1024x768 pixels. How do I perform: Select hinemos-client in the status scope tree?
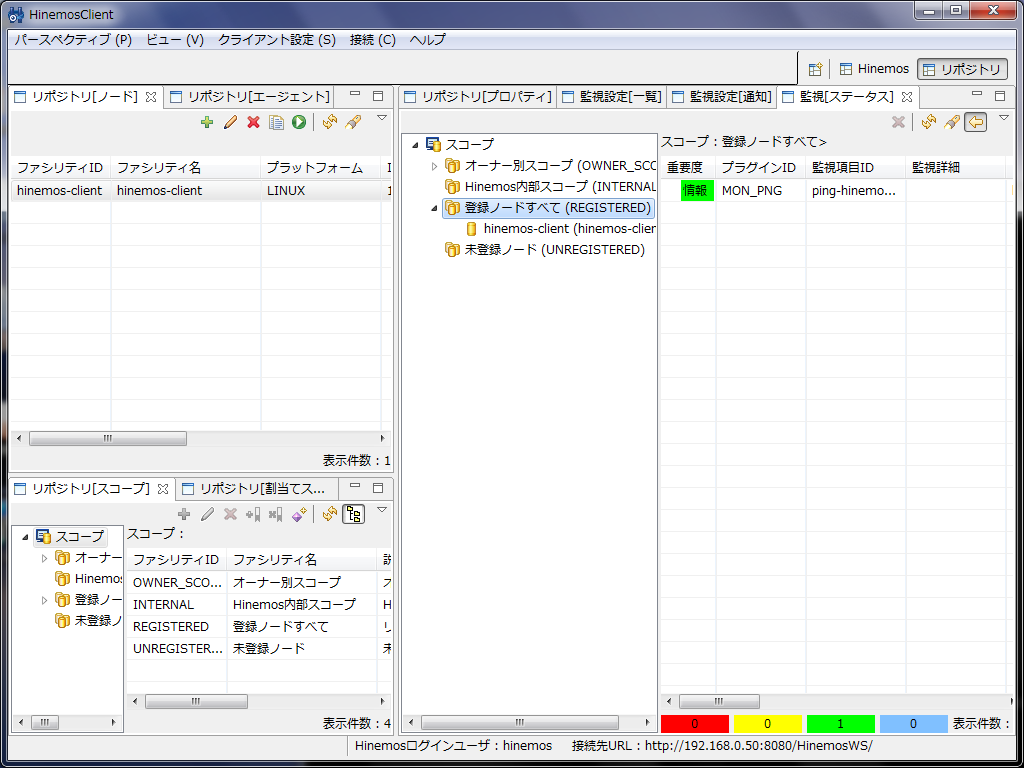(561, 229)
